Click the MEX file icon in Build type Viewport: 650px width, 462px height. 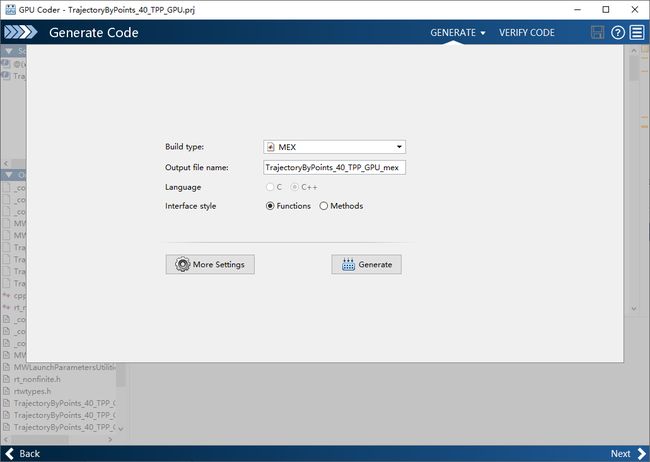point(271,147)
